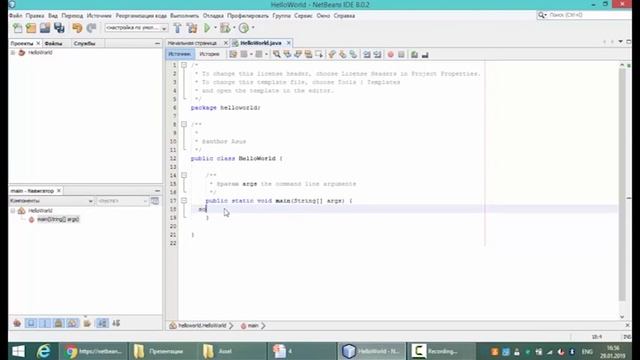The image size is (640, 360).
Task: Switch to Chrome window in taskbar
Action: click(x=93, y=351)
